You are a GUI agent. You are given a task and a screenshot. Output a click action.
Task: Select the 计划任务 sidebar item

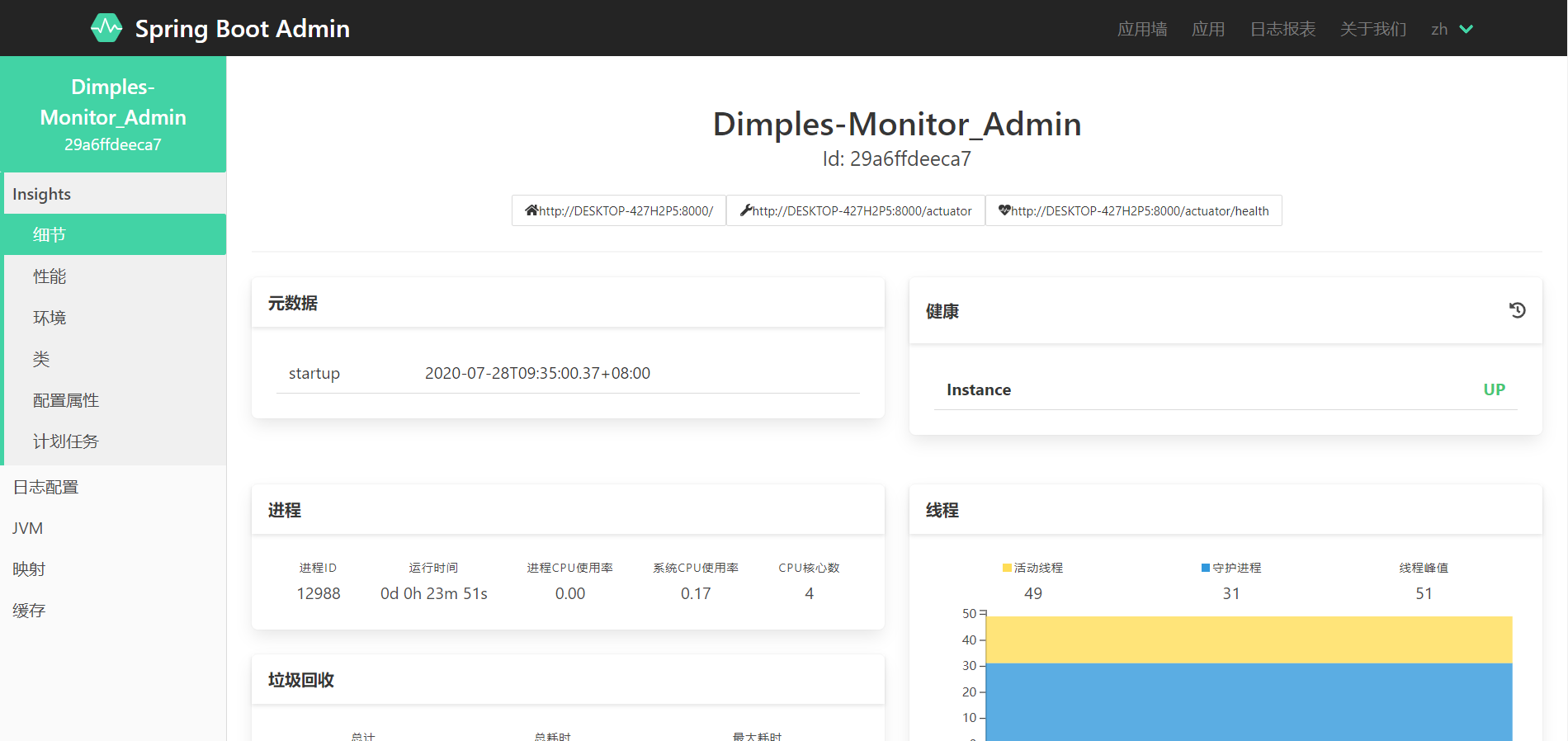[115, 441]
